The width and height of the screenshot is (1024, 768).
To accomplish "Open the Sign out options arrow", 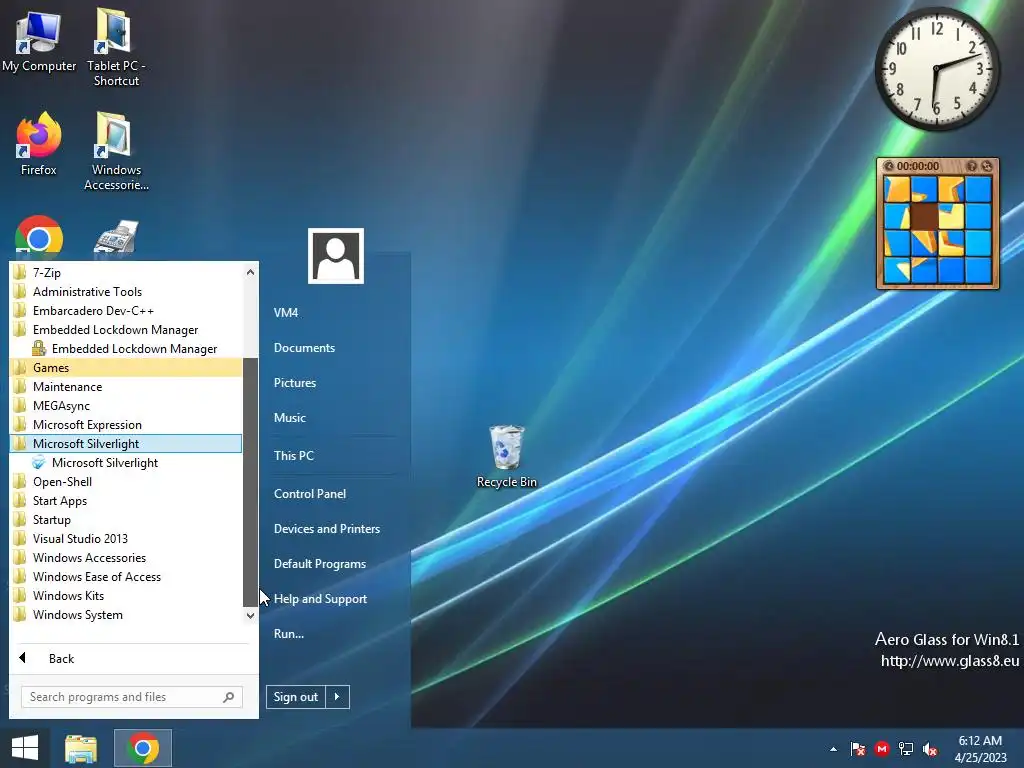I will [x=337, y=697].
